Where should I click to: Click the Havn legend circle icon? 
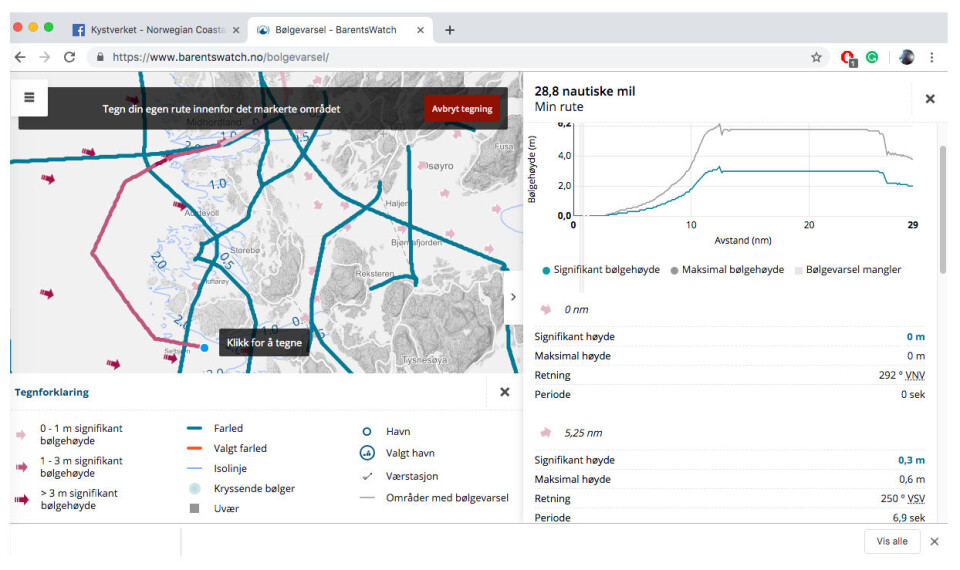pos(367,432)
